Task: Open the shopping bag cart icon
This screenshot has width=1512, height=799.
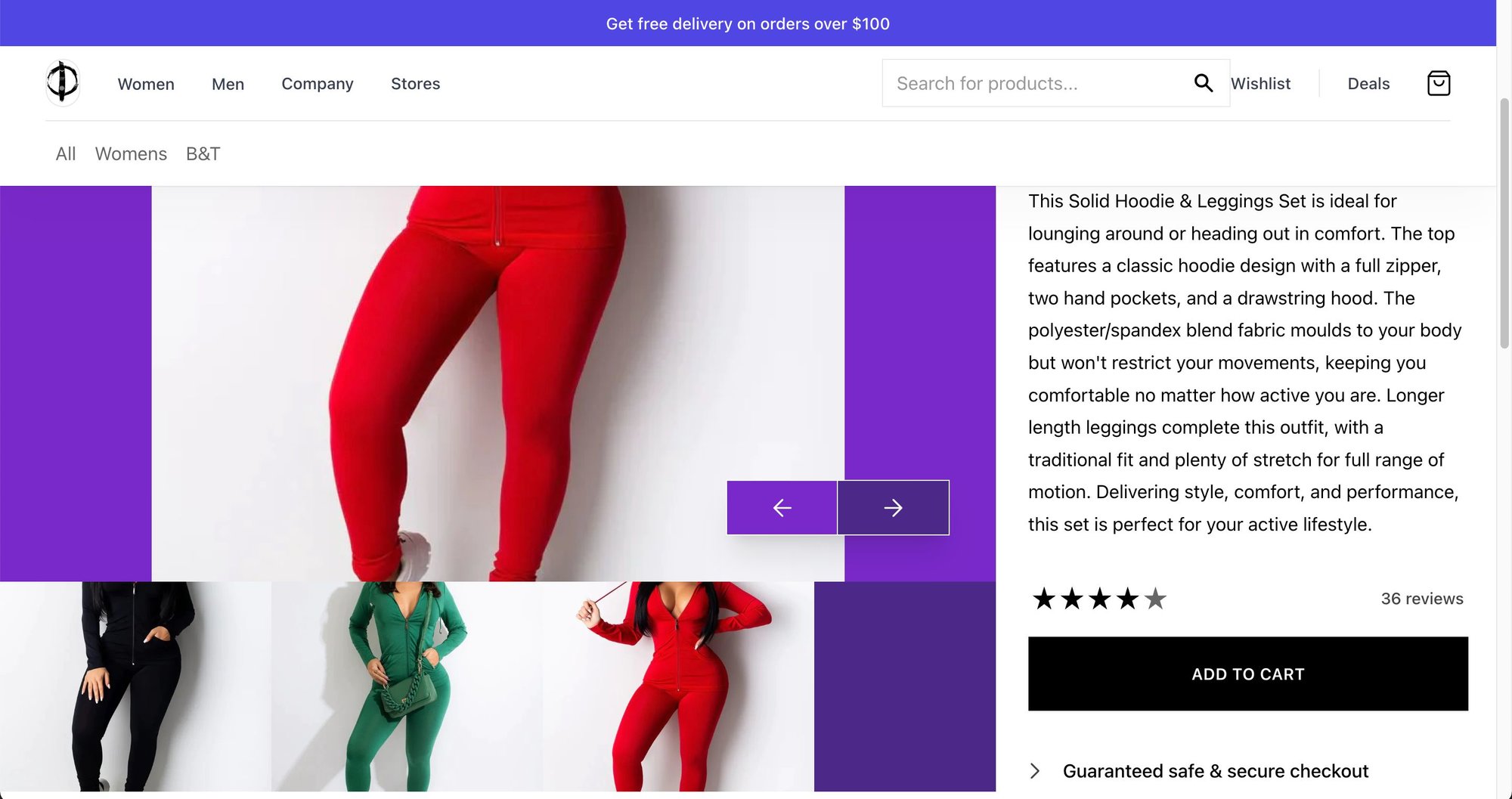Action: point(1438,83)
